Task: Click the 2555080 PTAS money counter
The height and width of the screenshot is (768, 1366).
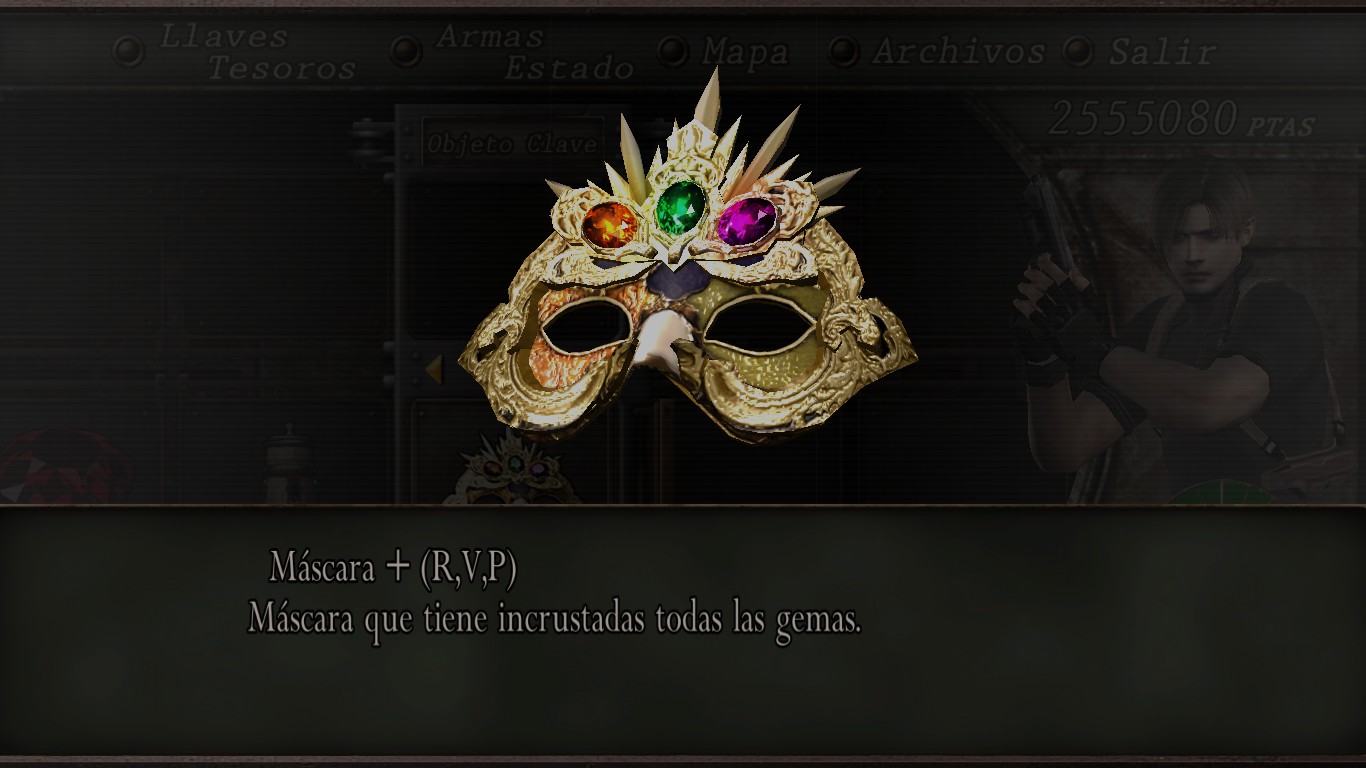Action: click(x=1181, y=120)
